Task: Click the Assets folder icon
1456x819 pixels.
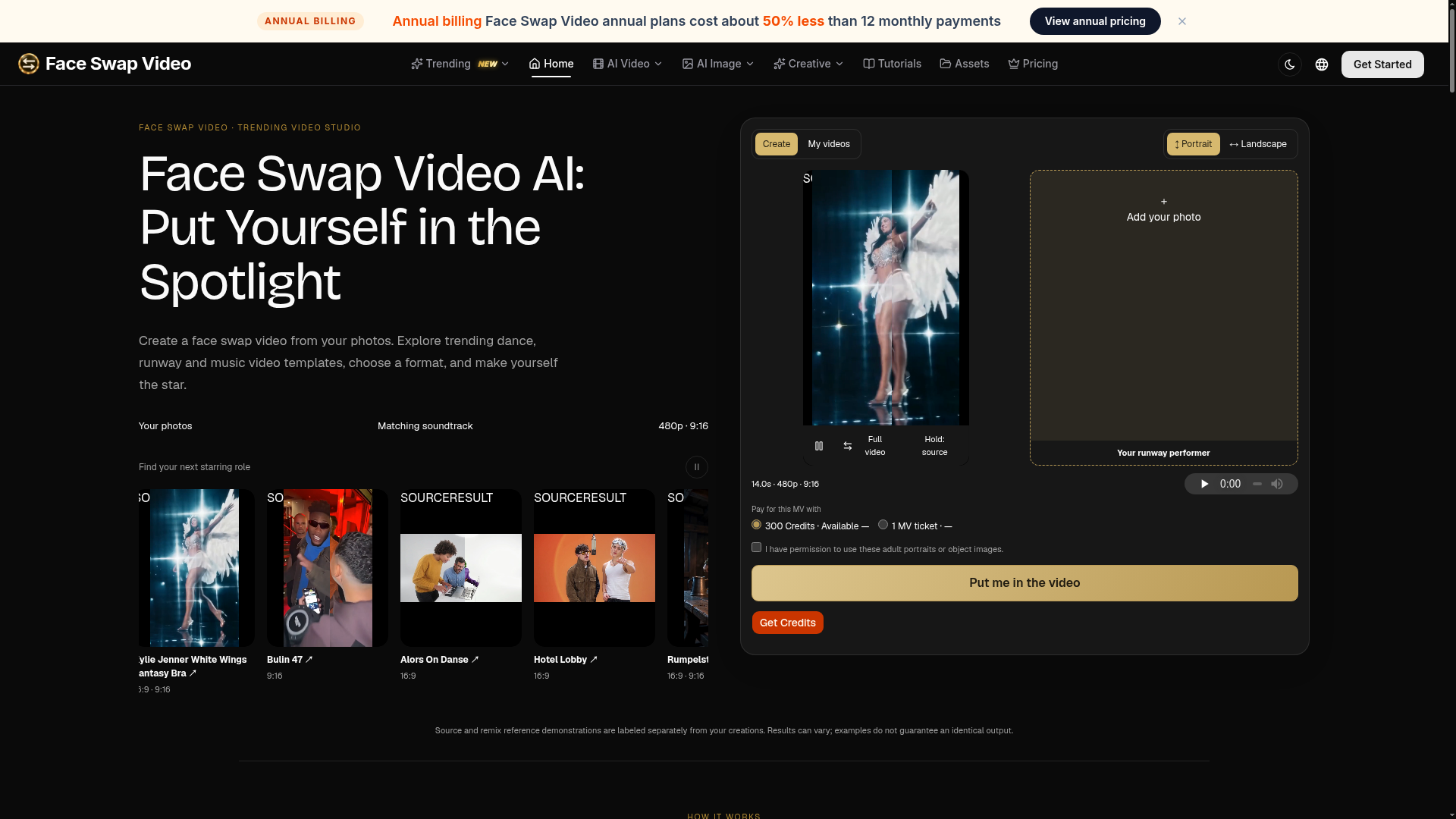Action: click(x=946, y=64)
